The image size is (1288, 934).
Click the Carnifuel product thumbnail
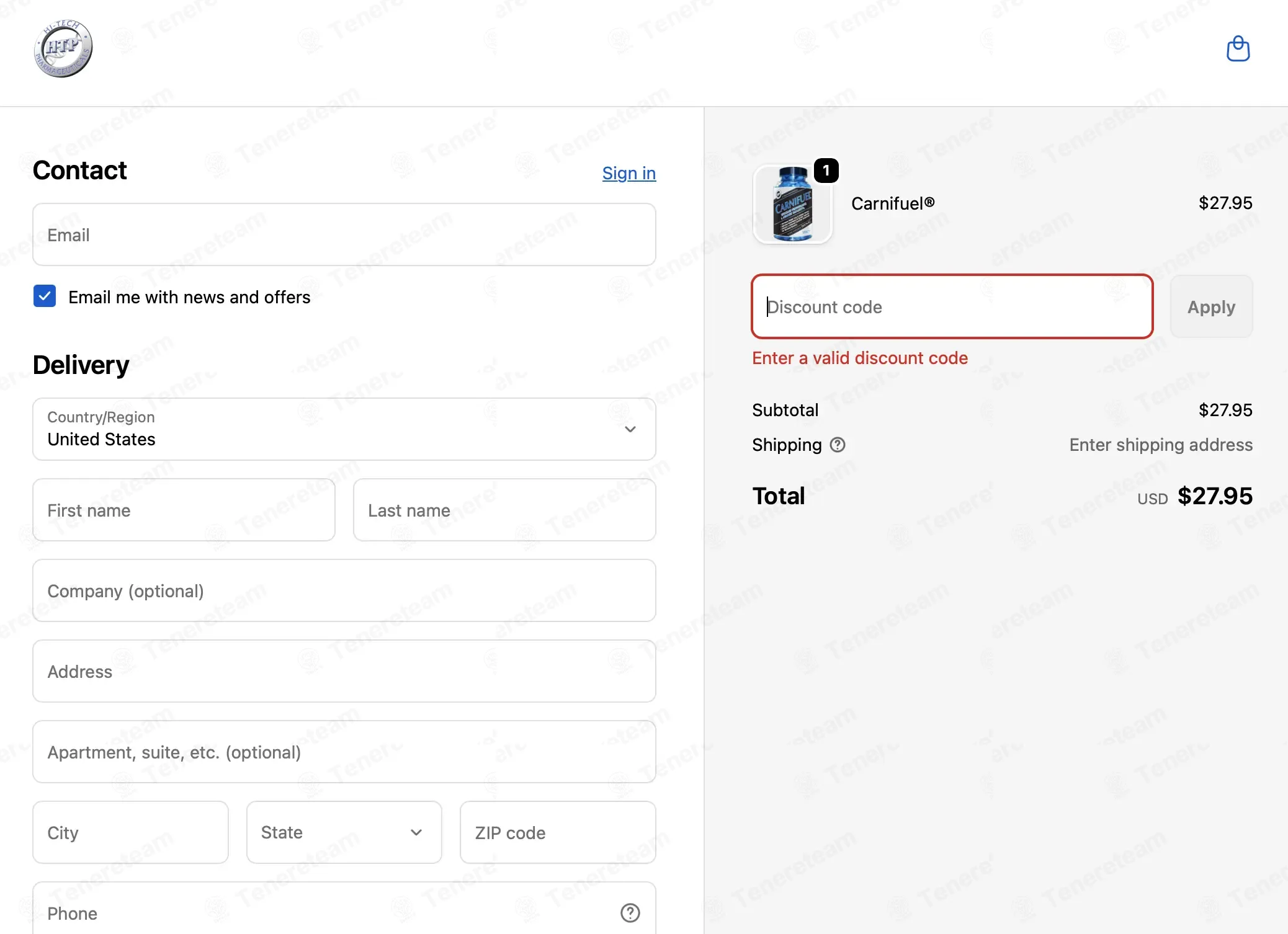point(792,204)
